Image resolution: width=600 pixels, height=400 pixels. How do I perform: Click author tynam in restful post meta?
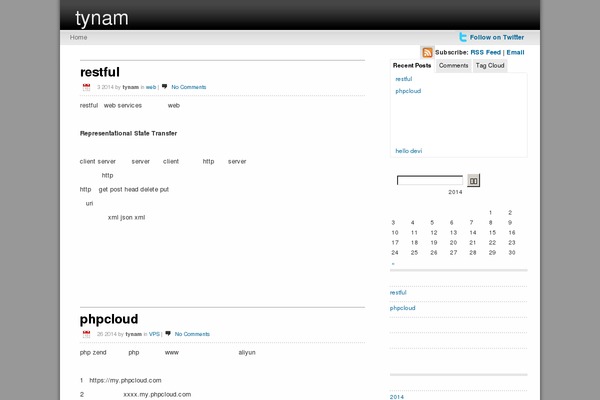pyautogui.click(x=130, y=87)
